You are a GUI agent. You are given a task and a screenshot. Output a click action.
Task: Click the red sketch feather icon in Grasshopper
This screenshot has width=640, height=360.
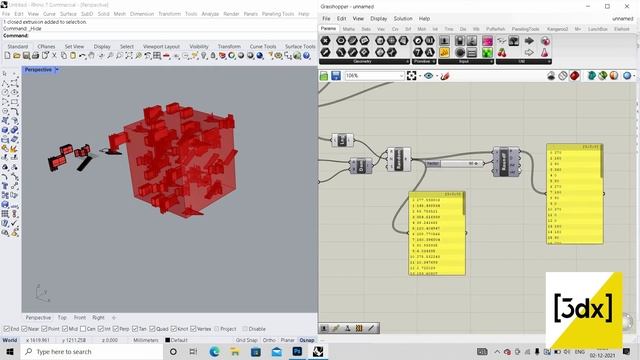click(445, 76)
